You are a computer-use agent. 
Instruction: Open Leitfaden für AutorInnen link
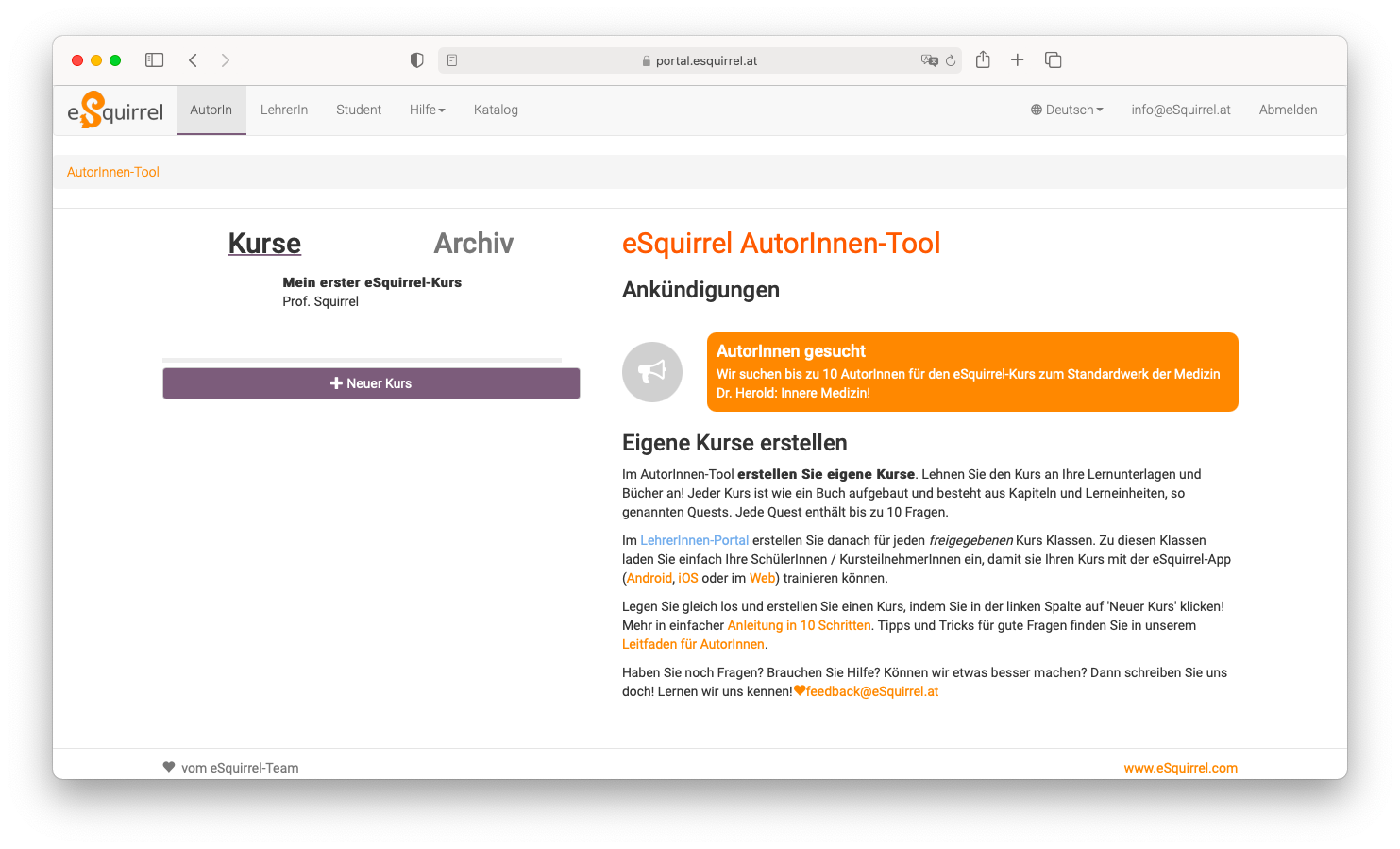(x=693, y=644)
